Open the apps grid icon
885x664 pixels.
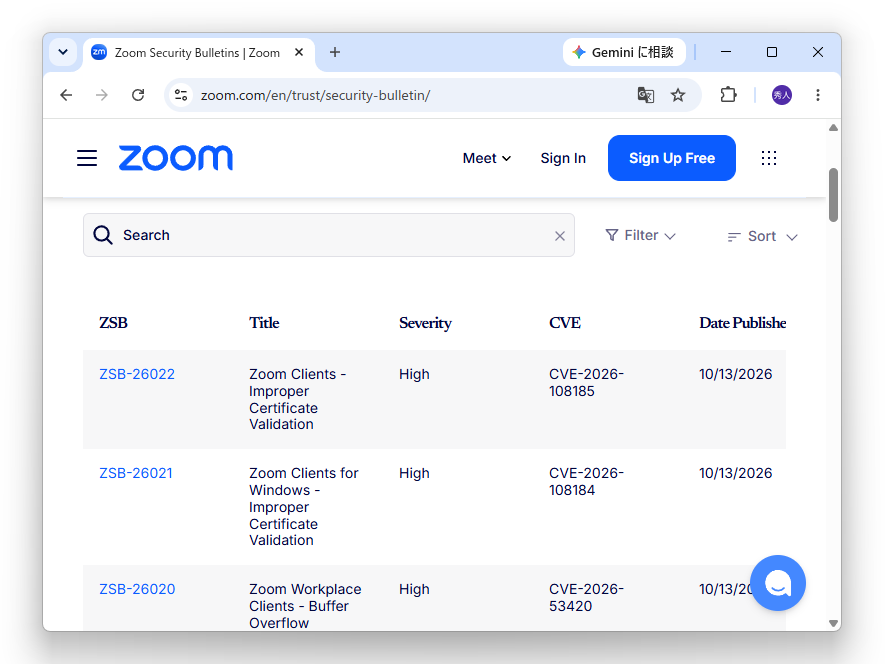pyautogui.click(x=769, y=158)
